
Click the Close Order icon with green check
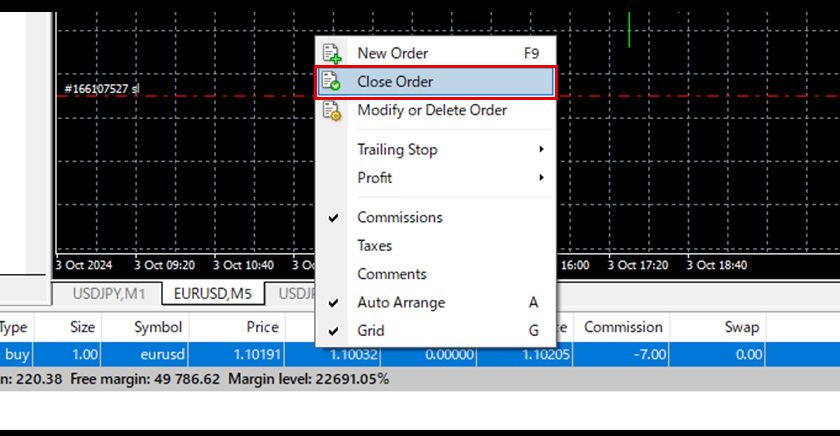pos(332,82)
